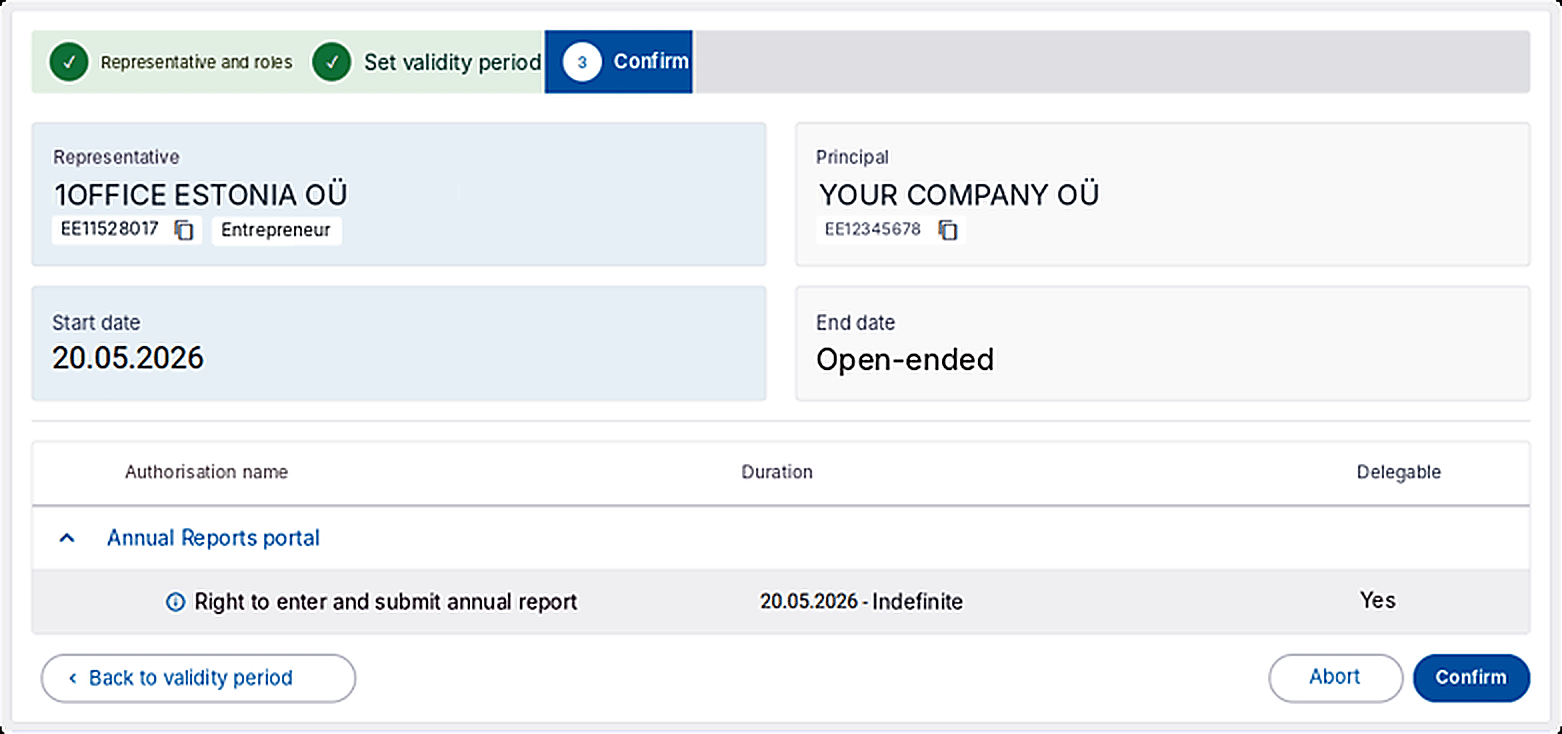This screenshot has height=734, width=1562.
Task: Click the Duration column header
Action: tap(777, 472)
